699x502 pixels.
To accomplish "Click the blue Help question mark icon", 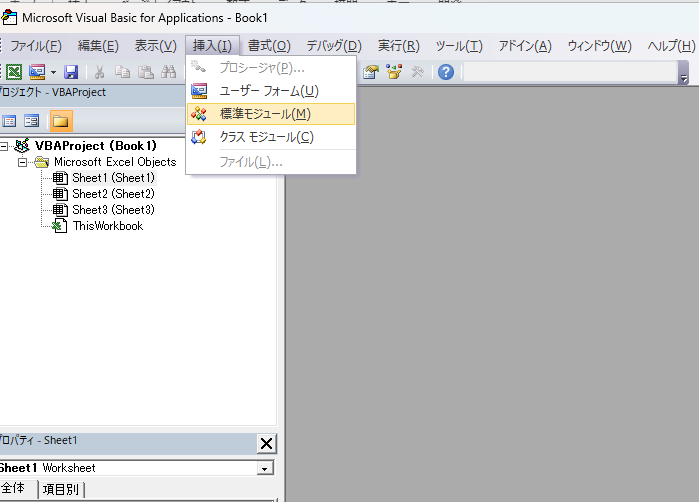I will click(x=446, y=72).
